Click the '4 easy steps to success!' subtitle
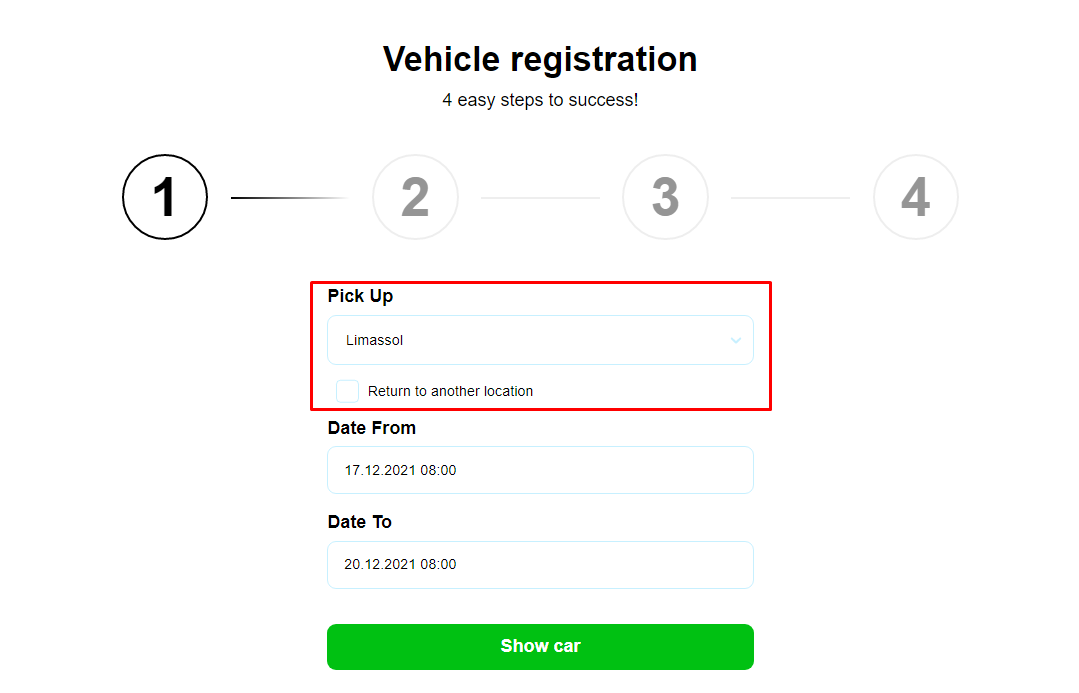 (x=540, y=100)
